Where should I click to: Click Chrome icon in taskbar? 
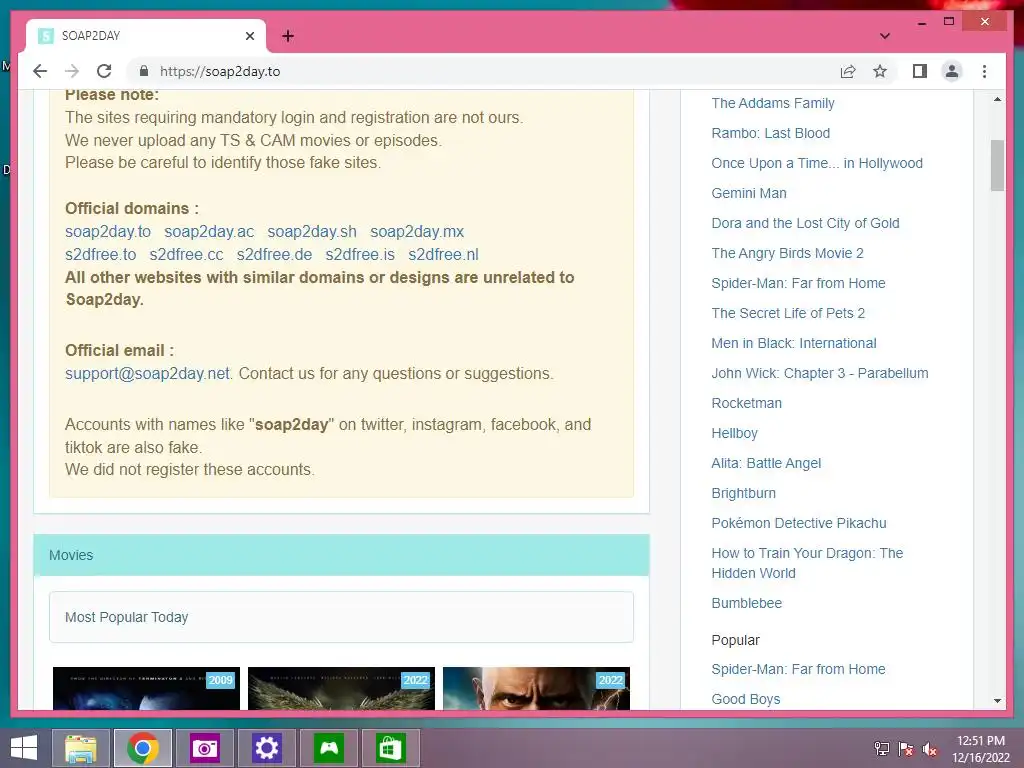click(143, 748)
